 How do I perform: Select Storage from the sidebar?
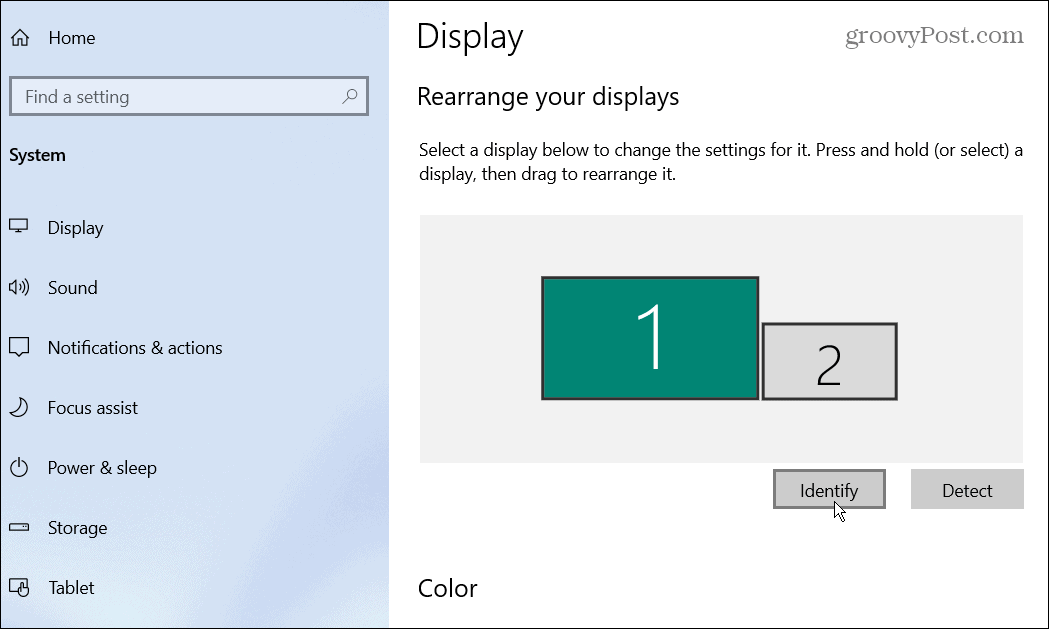point(77,527)
